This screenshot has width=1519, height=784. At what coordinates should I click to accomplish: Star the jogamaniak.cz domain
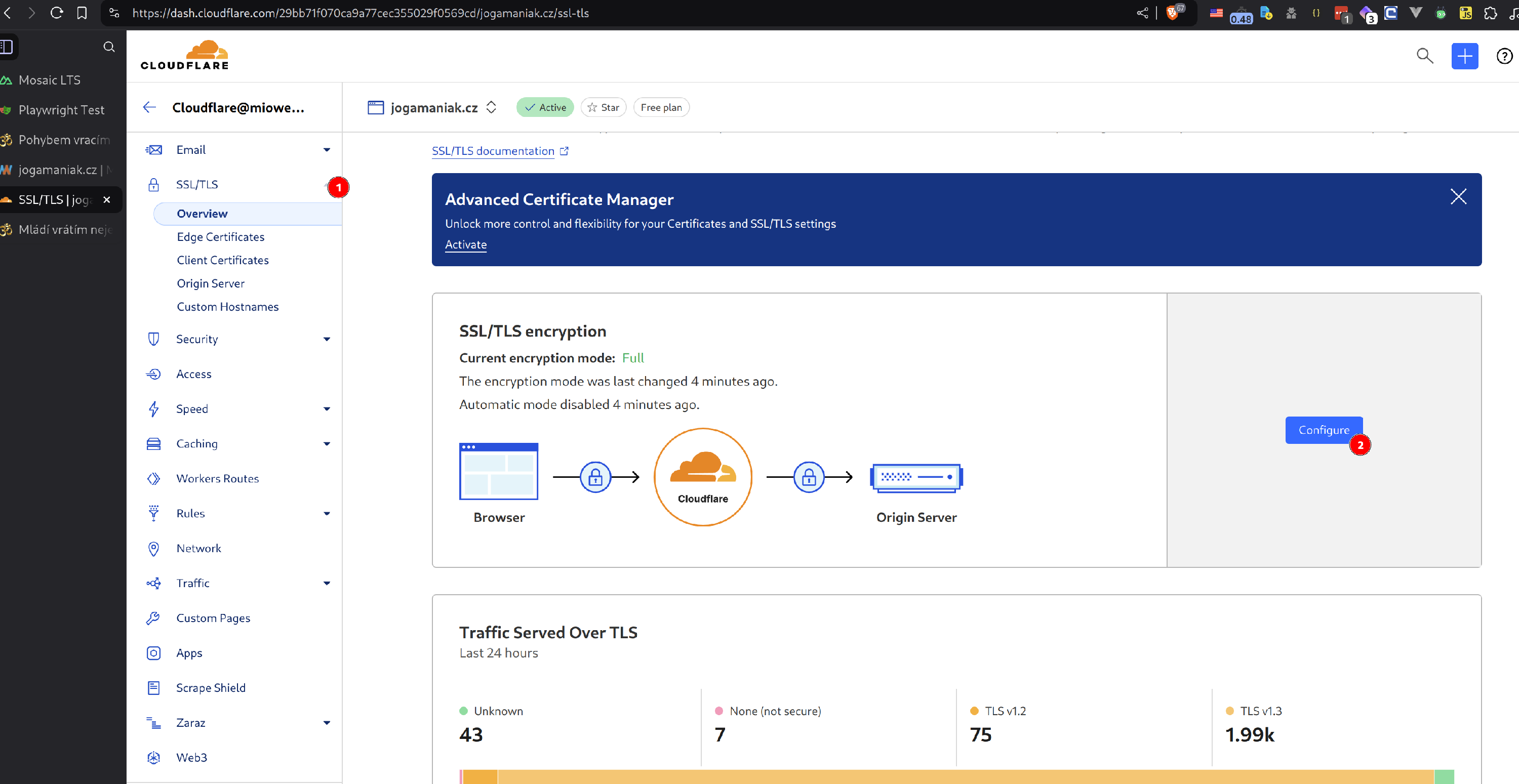point(603,107)
